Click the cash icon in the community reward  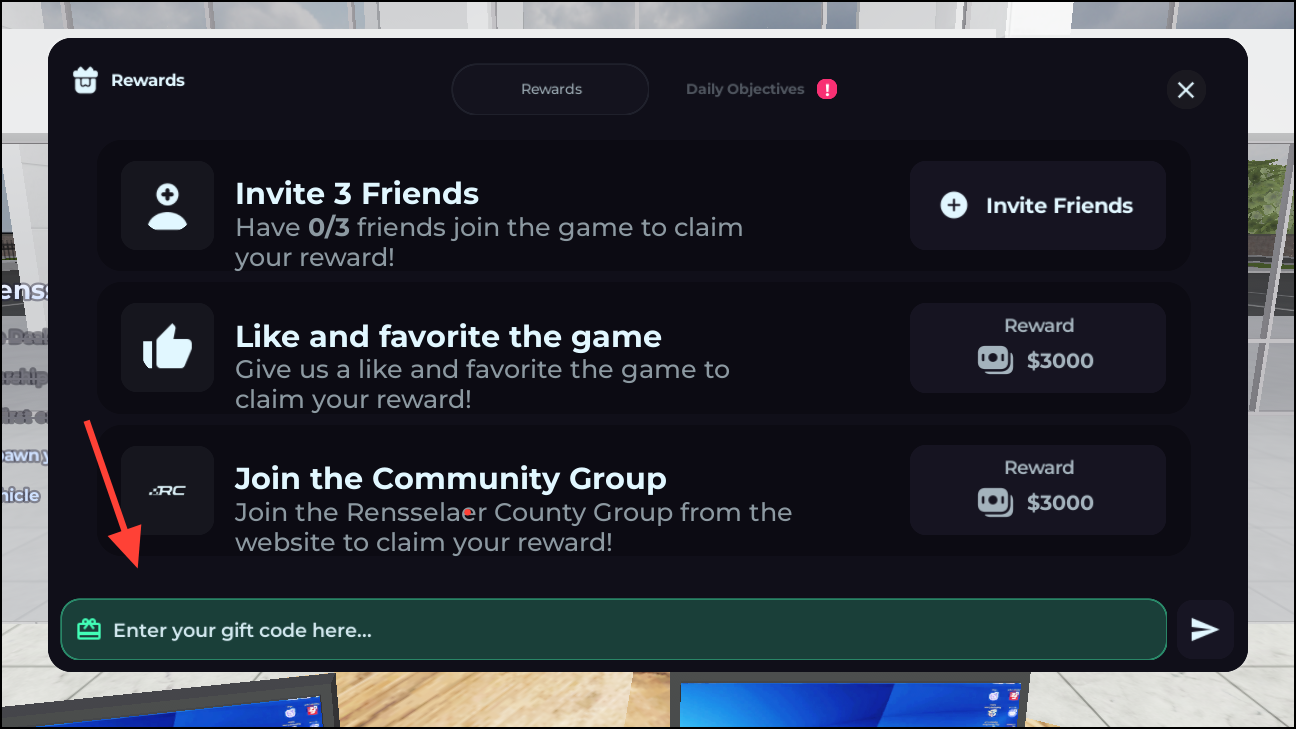(x=996, y=502)
